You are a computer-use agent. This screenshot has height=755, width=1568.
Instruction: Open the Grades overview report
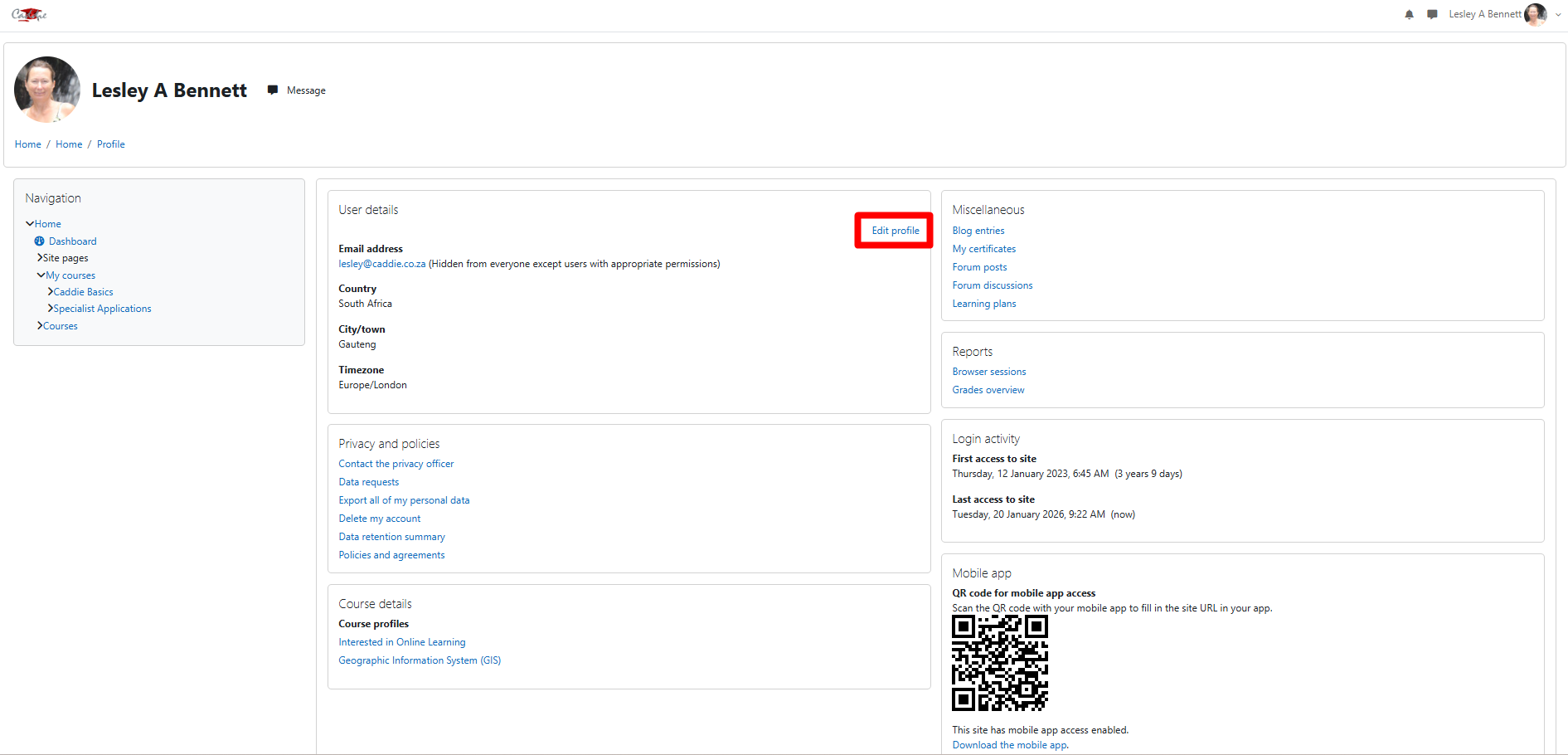[x=988, y=390]
